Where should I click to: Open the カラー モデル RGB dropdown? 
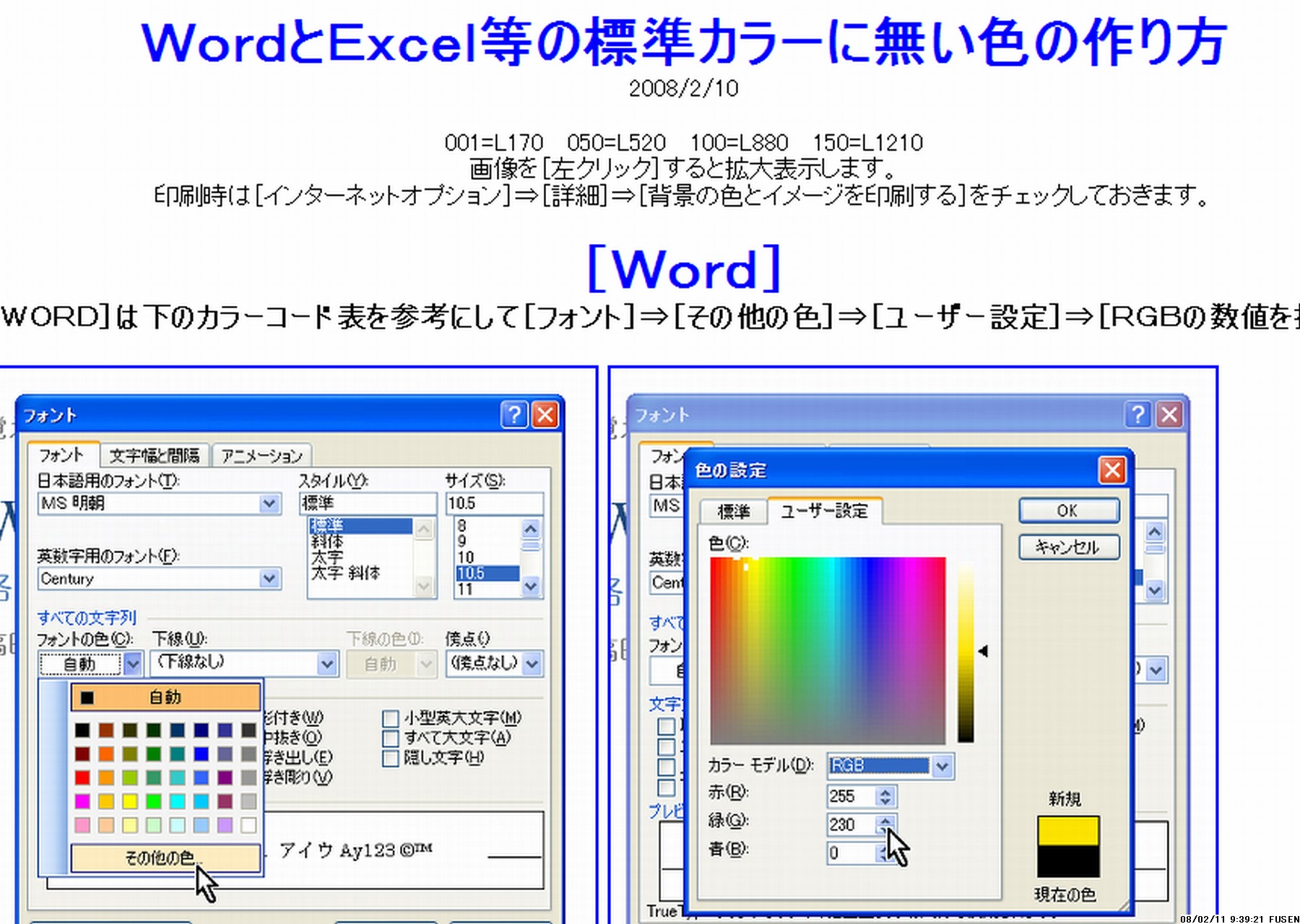pyautogui.click(x=942, y=766)
